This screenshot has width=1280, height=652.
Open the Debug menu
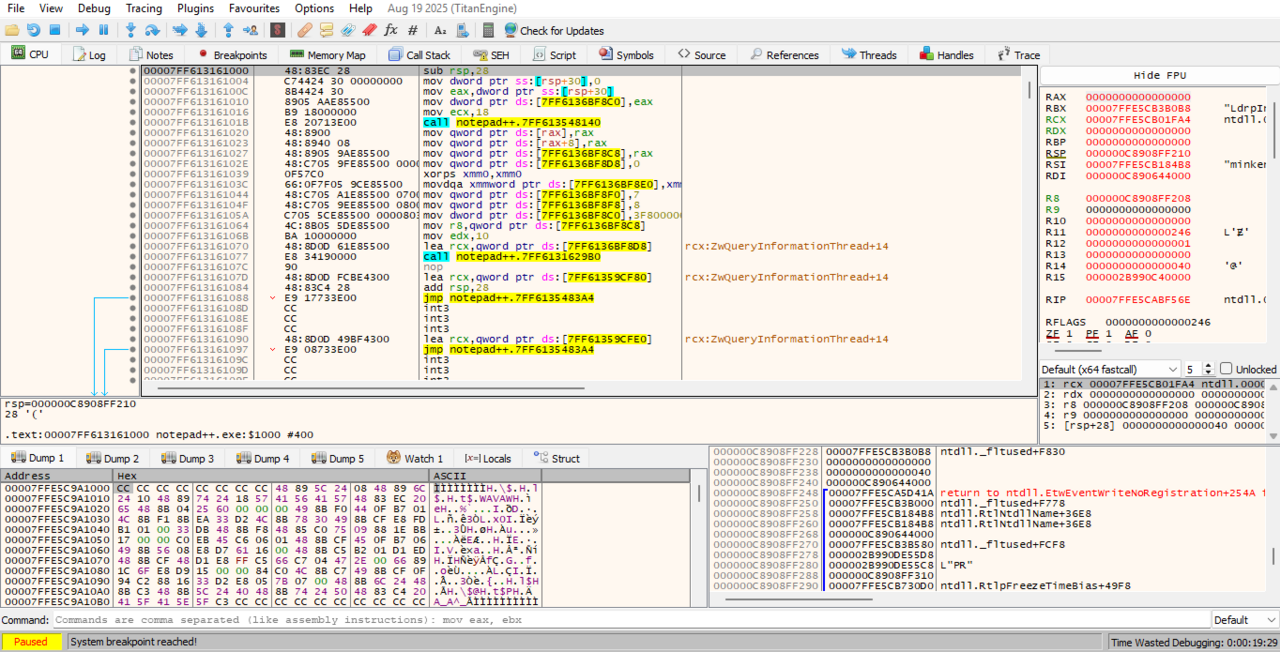pos(94,8)
